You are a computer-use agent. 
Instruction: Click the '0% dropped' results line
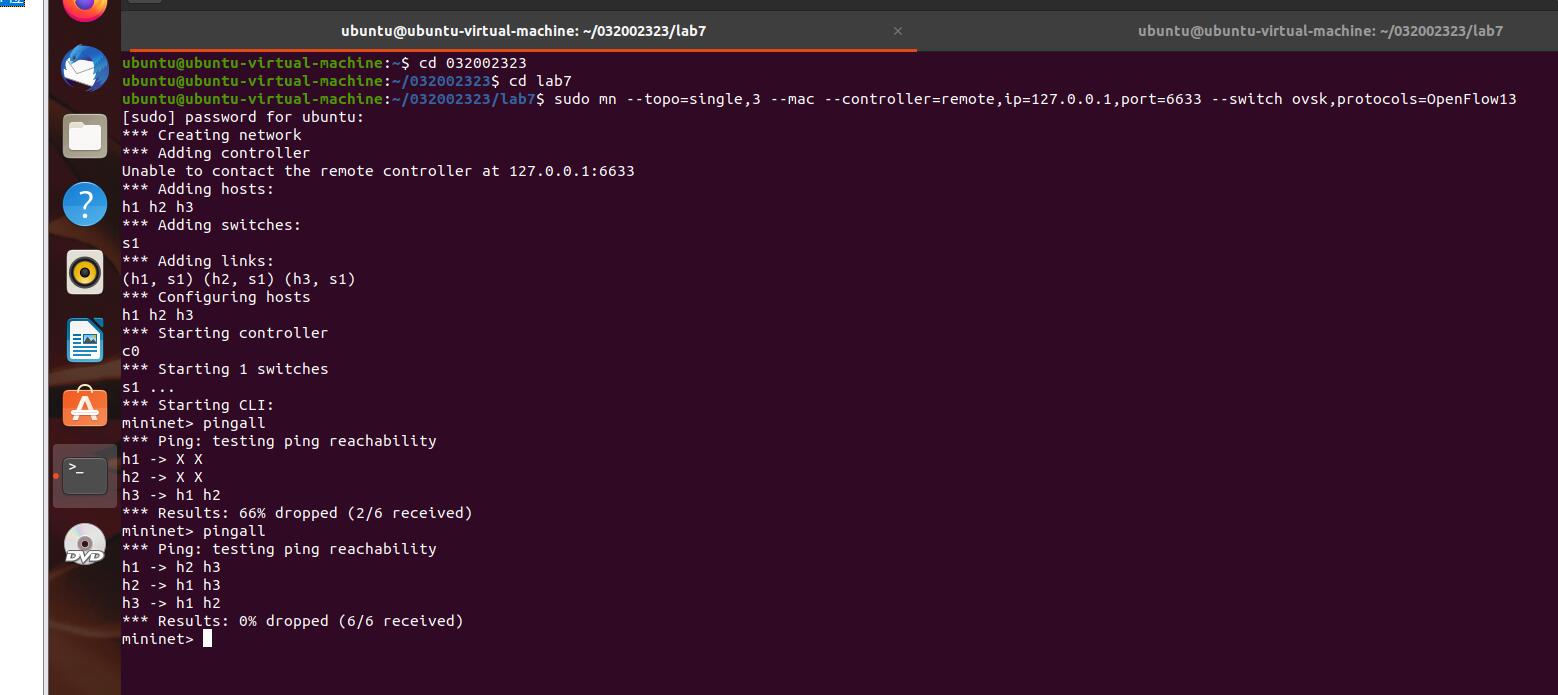pyautogui.click(x=293, y=621)
